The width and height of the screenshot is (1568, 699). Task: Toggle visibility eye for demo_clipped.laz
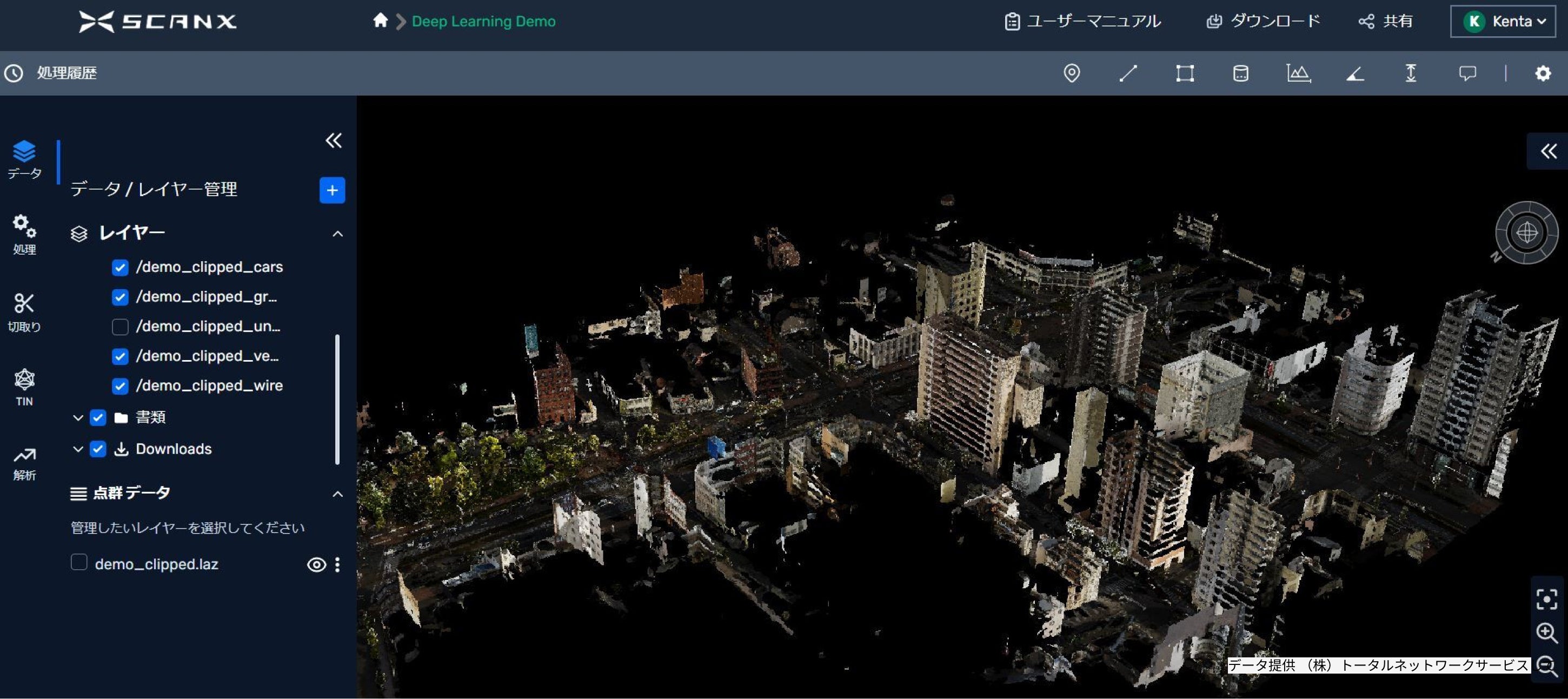point(316,564)
